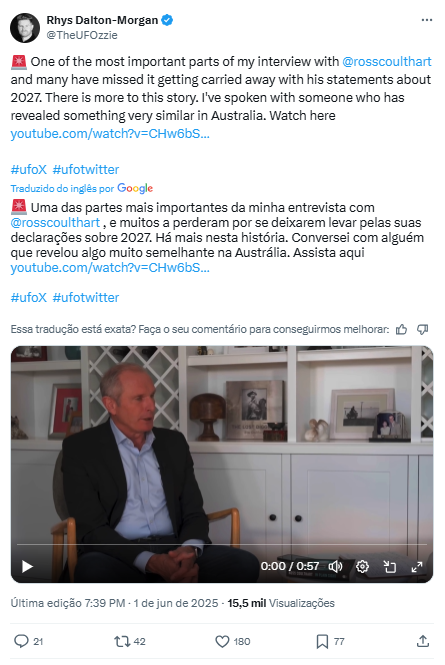This screenshot has width=445, height=665.
Task: Click the video progress bar
Action: click(x=222, y=544)
